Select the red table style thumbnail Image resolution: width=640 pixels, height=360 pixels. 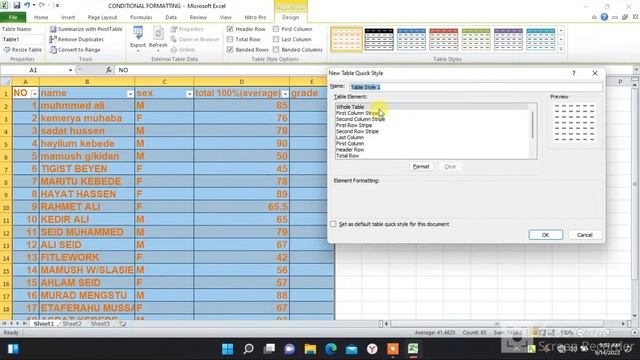pyautogui.click(x=444, y=40)
